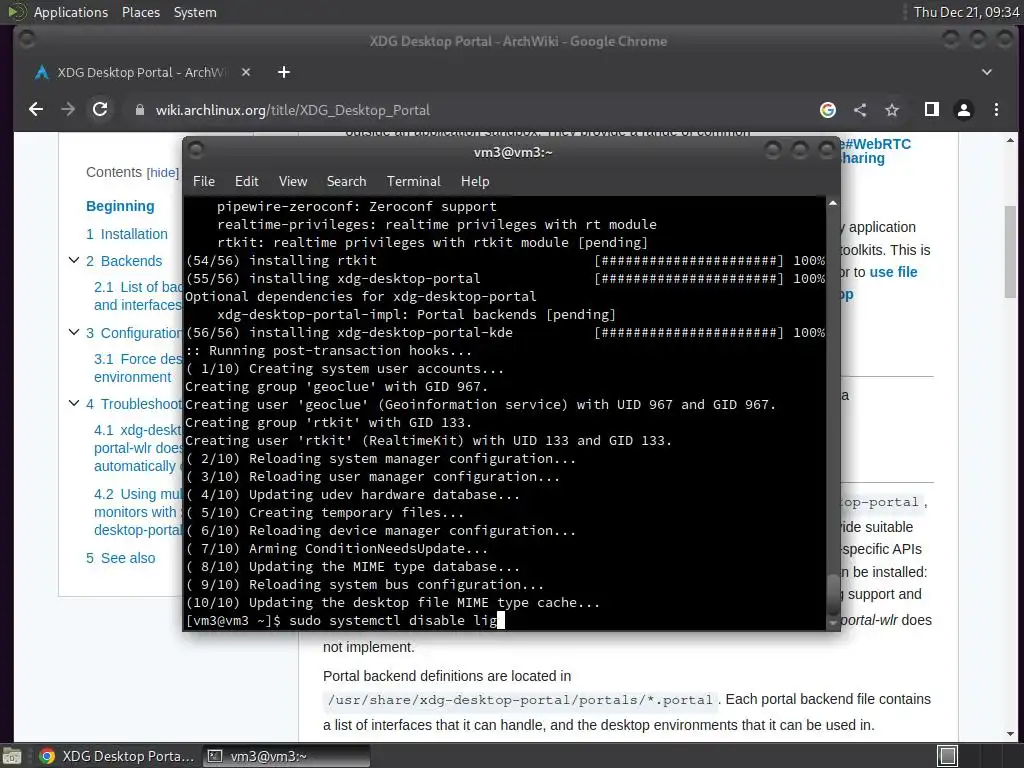
Task: Collapse the Troubleshooting contents section
Action: pos(74,404)
